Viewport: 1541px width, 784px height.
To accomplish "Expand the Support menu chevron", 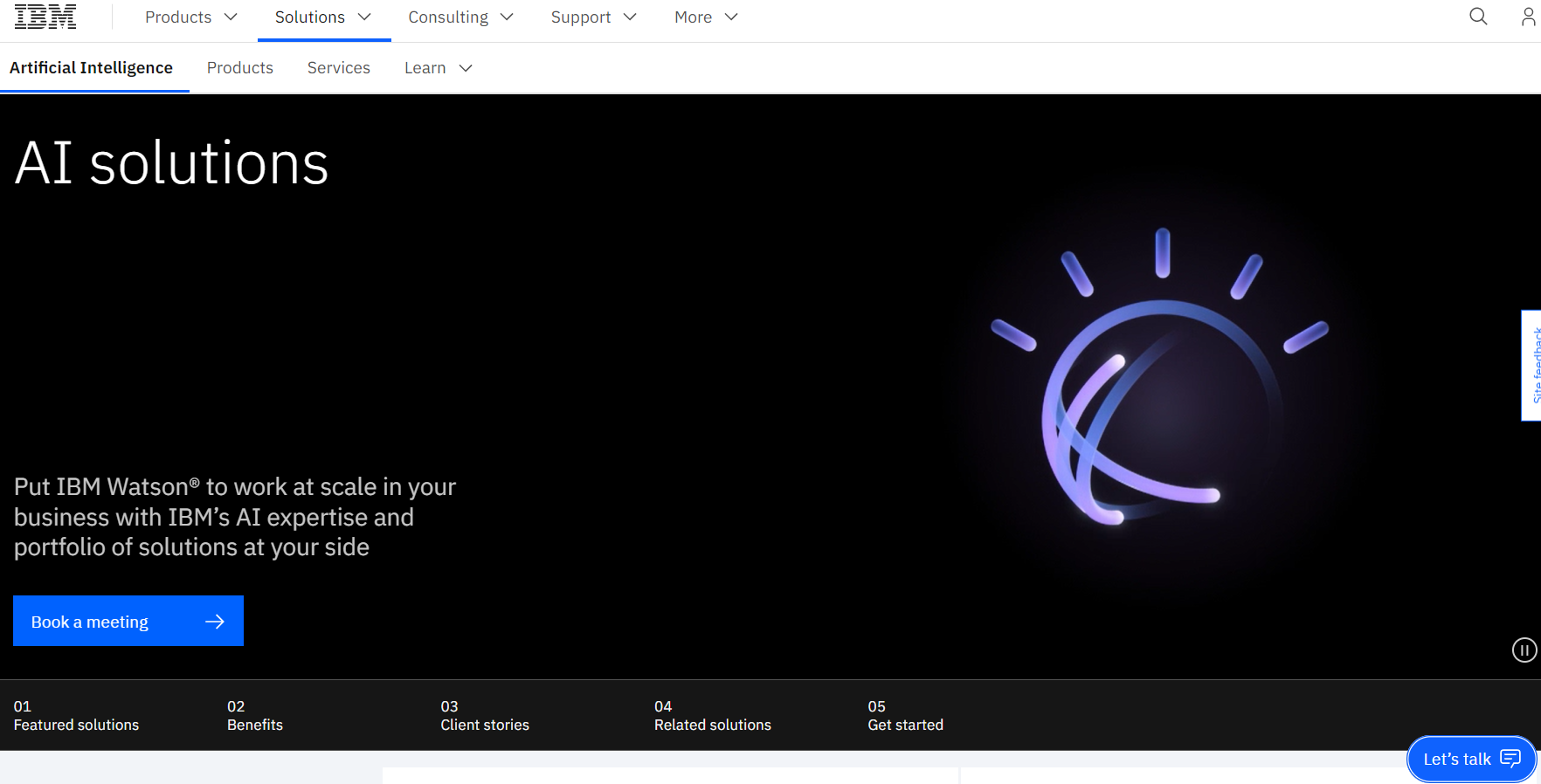I will [x=630, y=17].
